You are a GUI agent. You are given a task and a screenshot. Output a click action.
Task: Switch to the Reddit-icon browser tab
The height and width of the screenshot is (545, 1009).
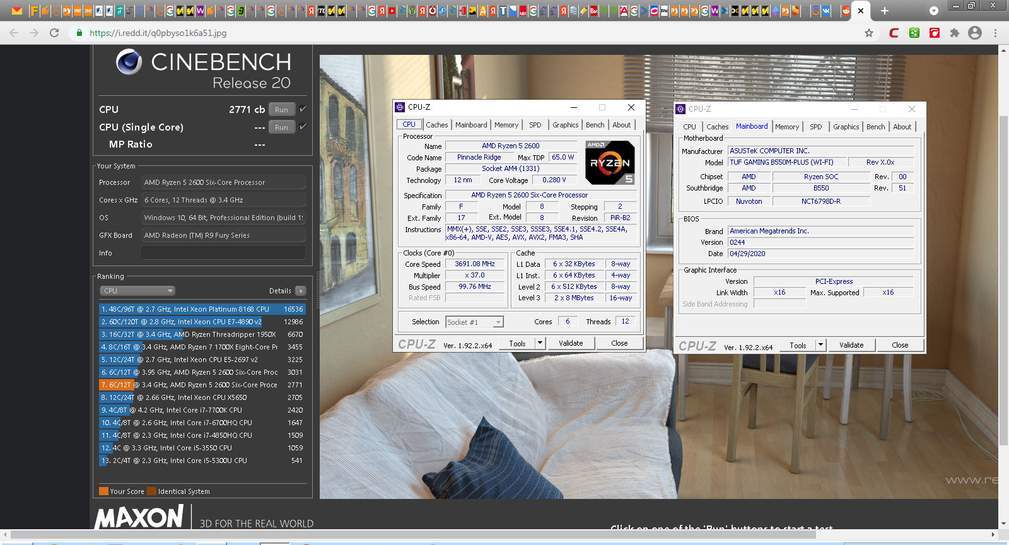(845, 11)
